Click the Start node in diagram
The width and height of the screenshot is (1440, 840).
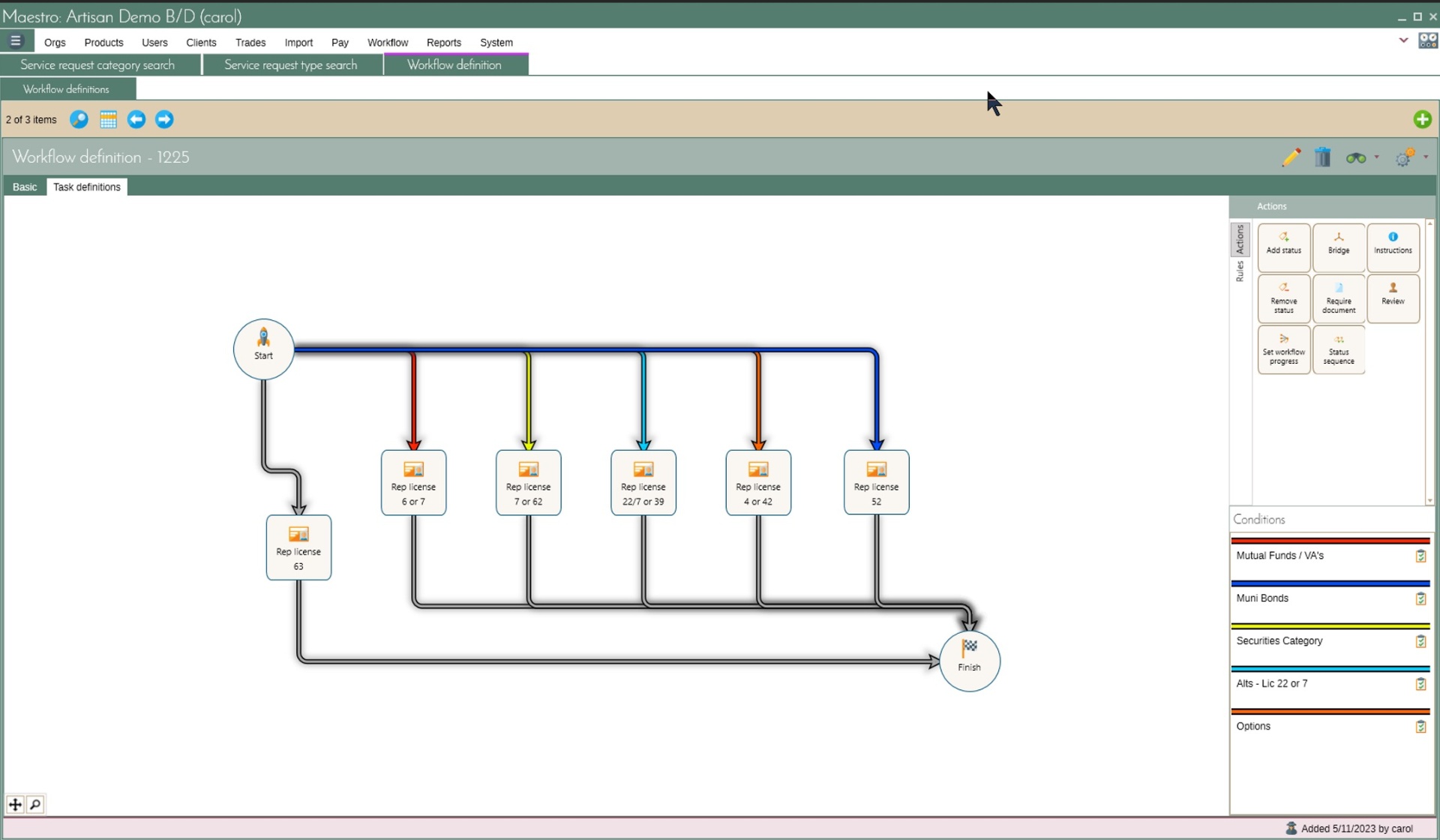263,349
